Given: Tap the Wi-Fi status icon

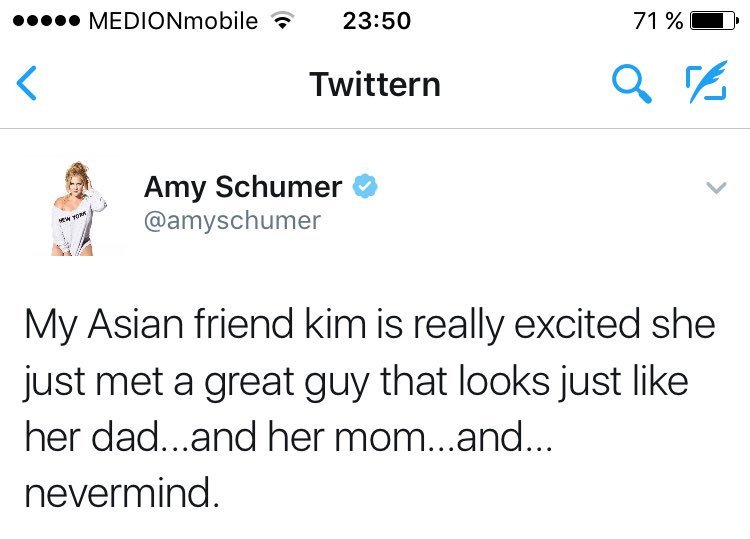Looking at the screenshot, I should pyautogui.click(x=286, y=21).
